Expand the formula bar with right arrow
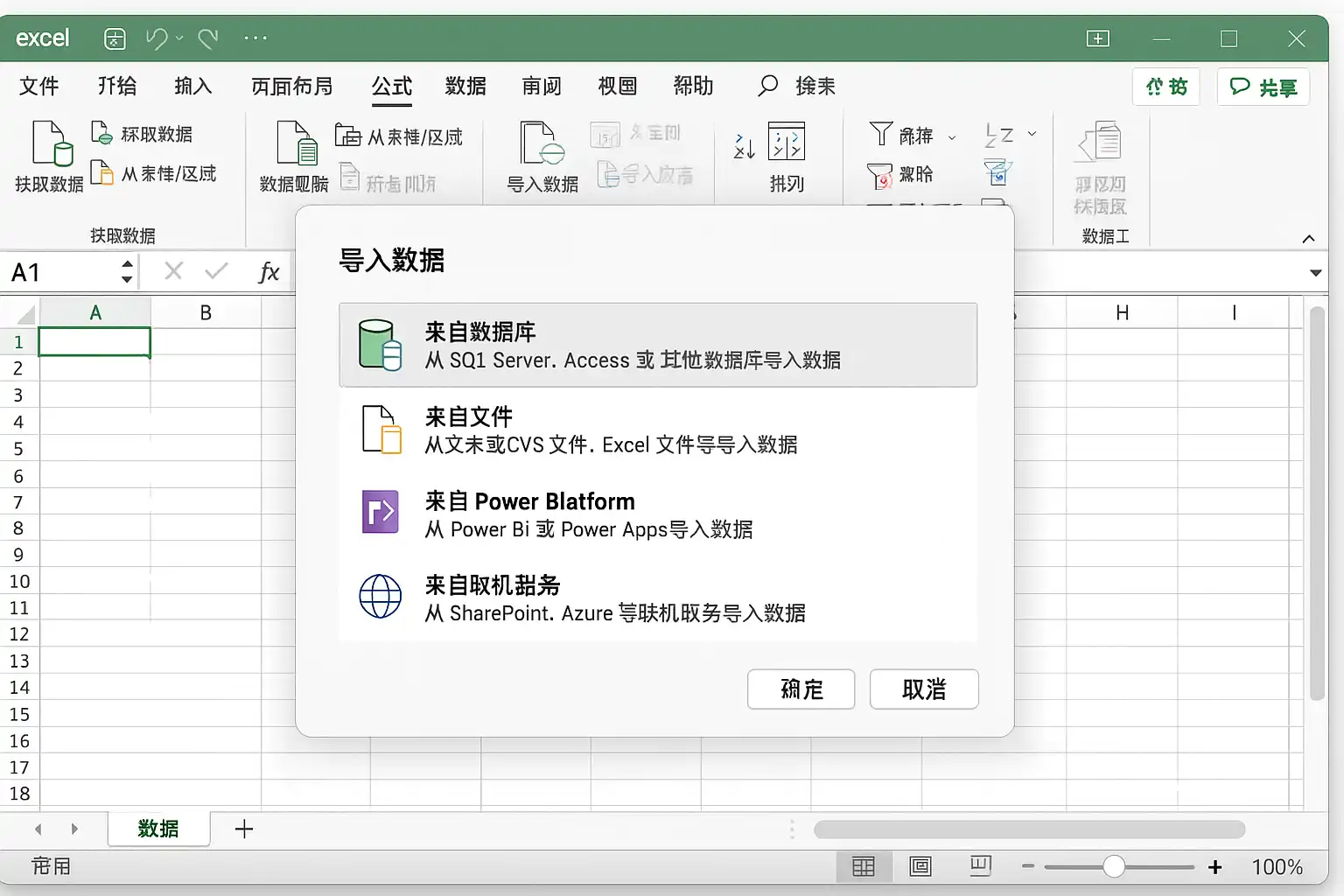Image resolution: width=1344 pixels, height=896 pixels. (x=1315, y=273)
